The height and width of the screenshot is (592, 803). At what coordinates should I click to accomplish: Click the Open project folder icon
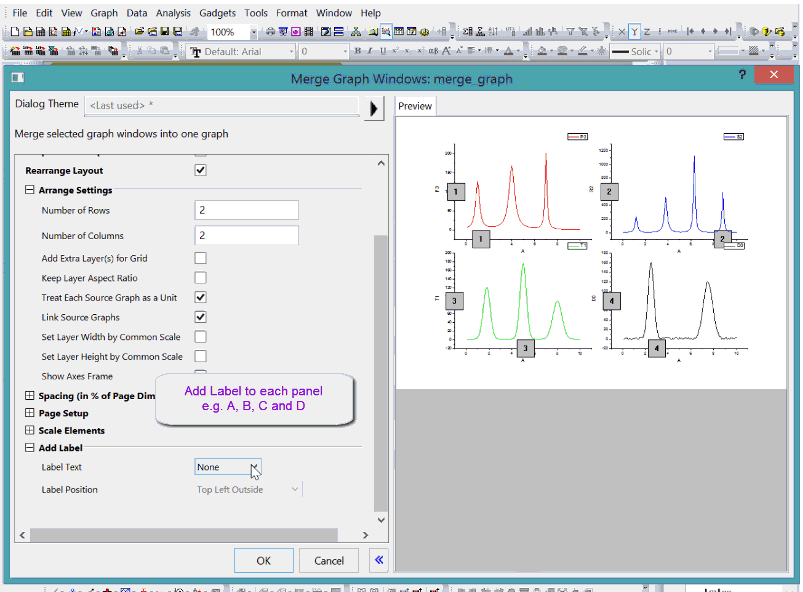point(139,32)
